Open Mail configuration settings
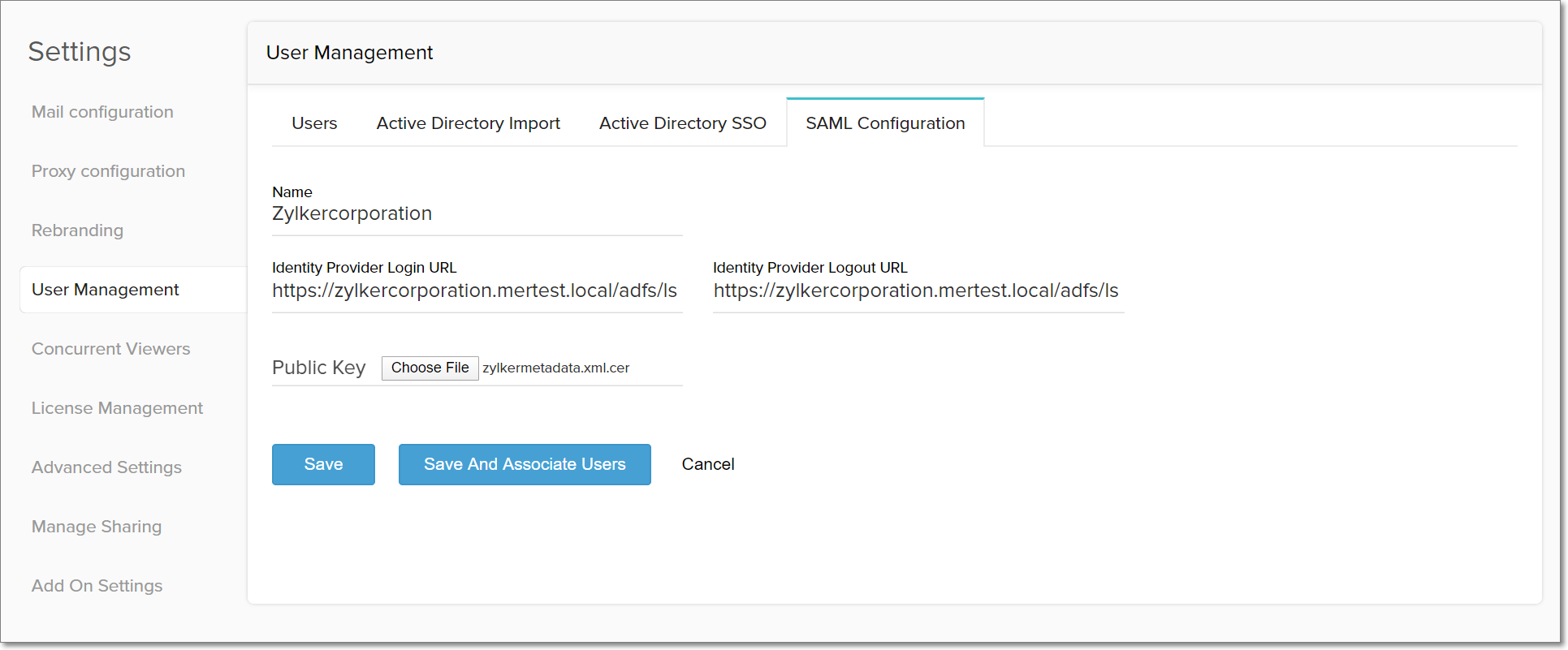The image size is (1568, 650). (102, 112)
